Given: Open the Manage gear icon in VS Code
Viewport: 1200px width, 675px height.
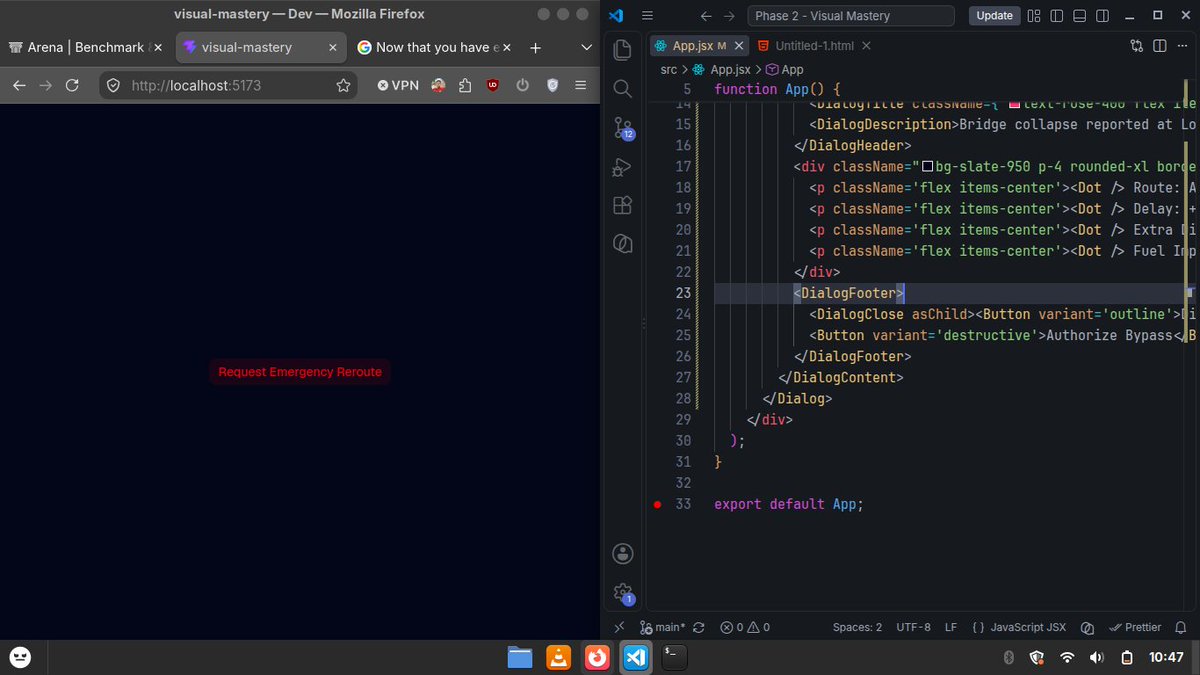Looking at the screenshot, I should 622,592.
